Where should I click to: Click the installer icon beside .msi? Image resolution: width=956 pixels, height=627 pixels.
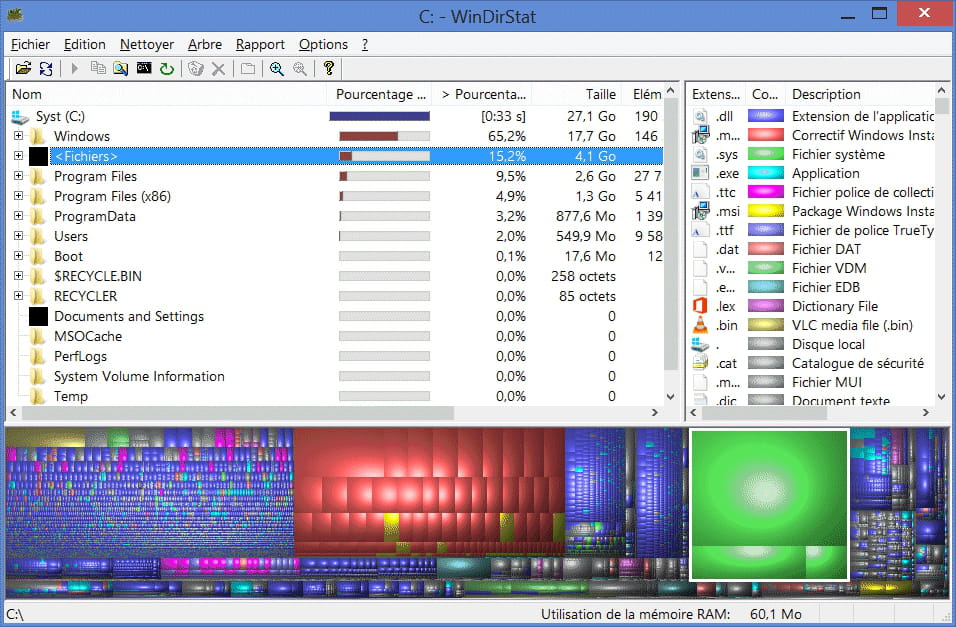coord(700,211)
